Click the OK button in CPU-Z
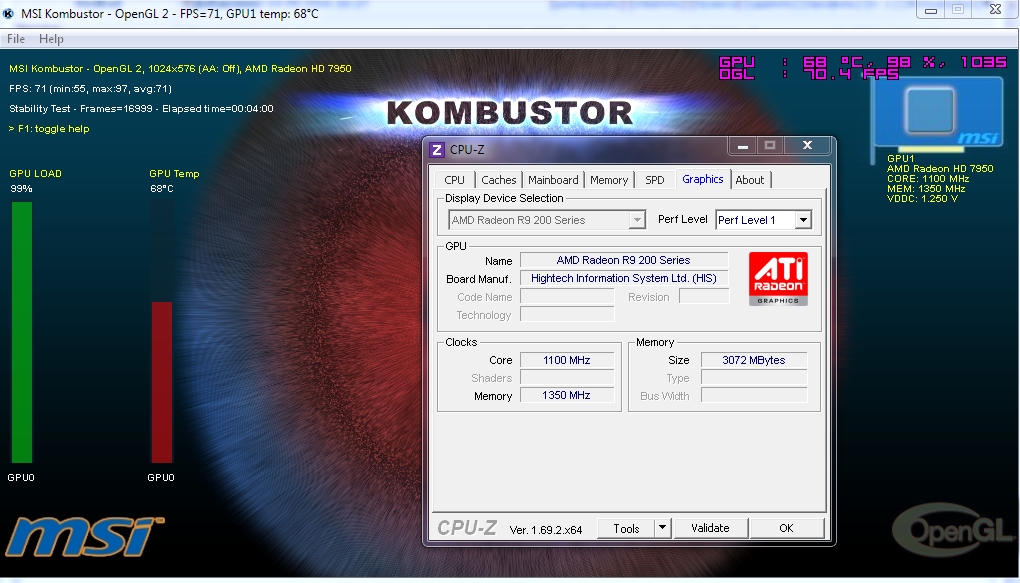 786,528
